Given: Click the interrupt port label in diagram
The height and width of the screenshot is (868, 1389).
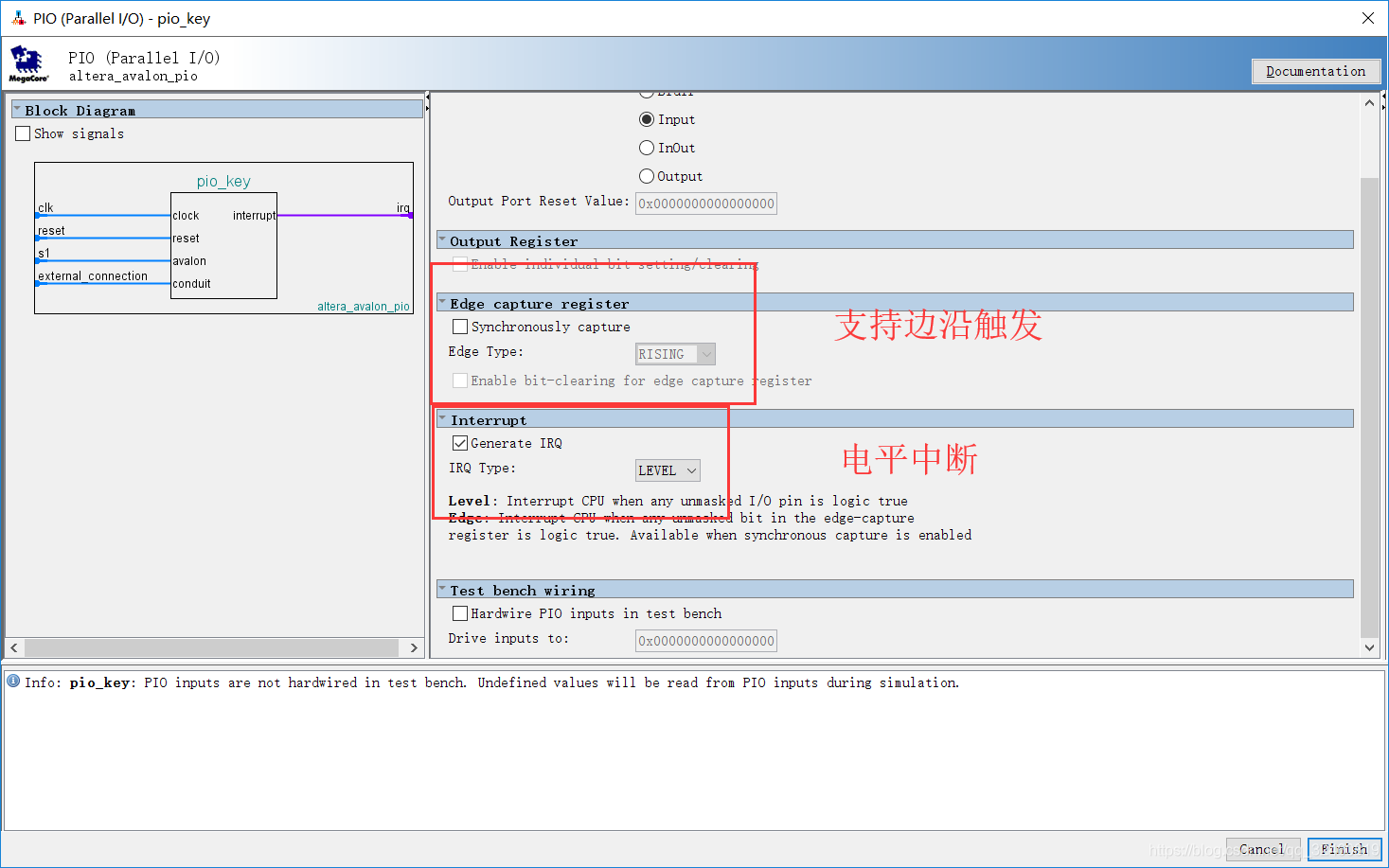Looking at the screenshot, I should point(254,215).
